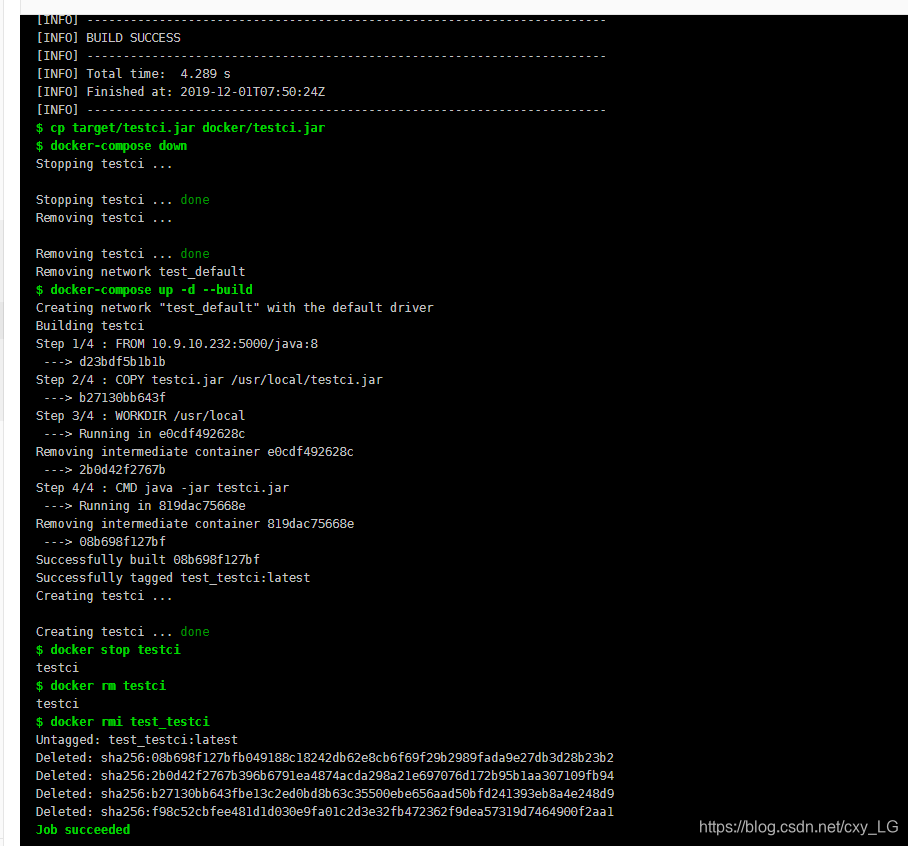
Task: Click the 'Creating network "test_default"' line
Action: (x=235, y=307)
